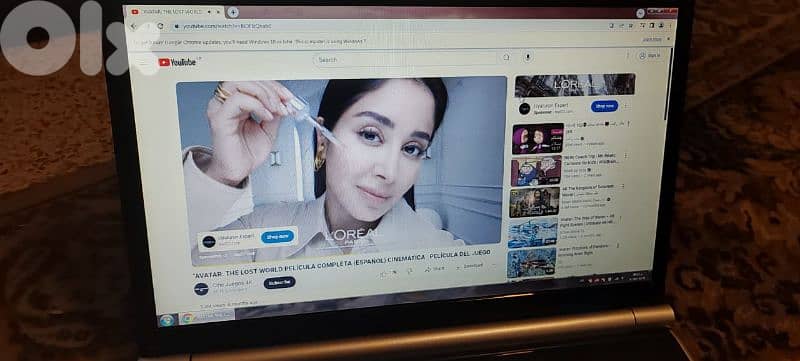Click the Cine Juegos 4K channel avatar
Screen dimensions: 800x361
coord(201,289)
